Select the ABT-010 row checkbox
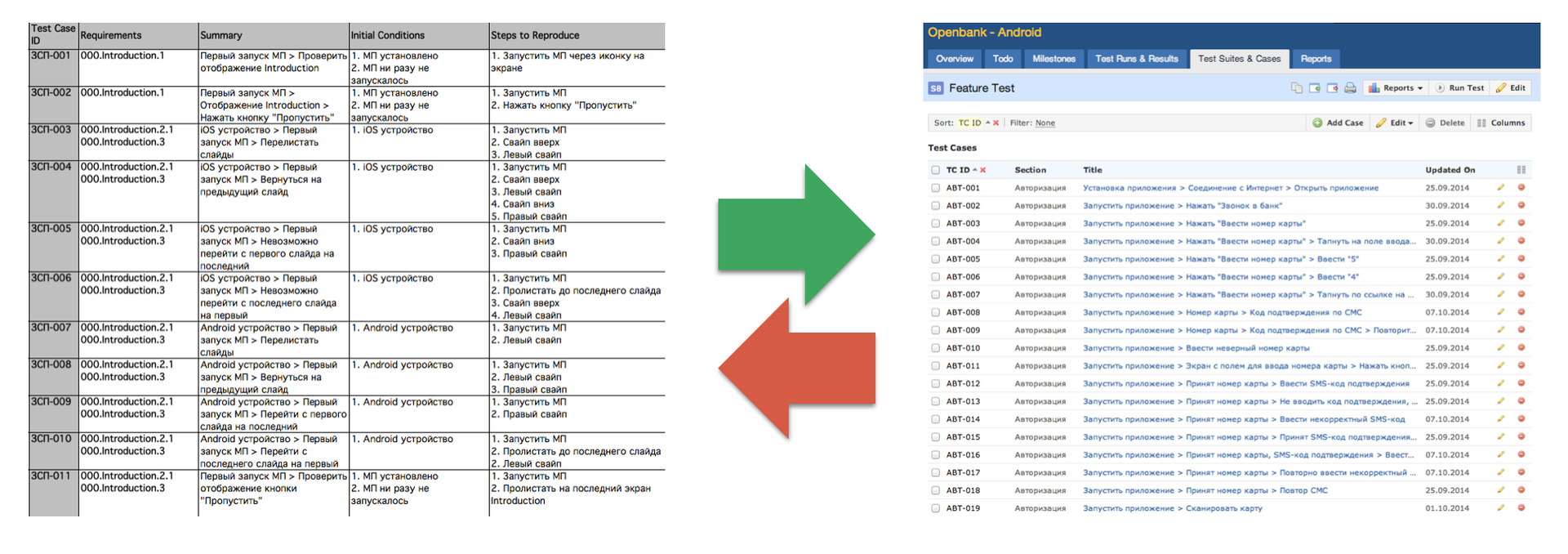Screen dimensions: 1568x554 pos(935,348)
